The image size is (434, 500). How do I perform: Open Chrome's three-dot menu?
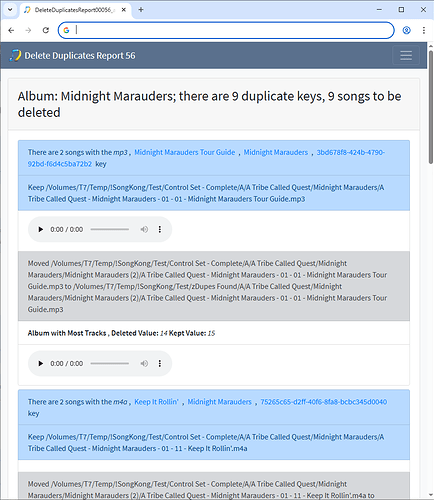coord(424,30)
